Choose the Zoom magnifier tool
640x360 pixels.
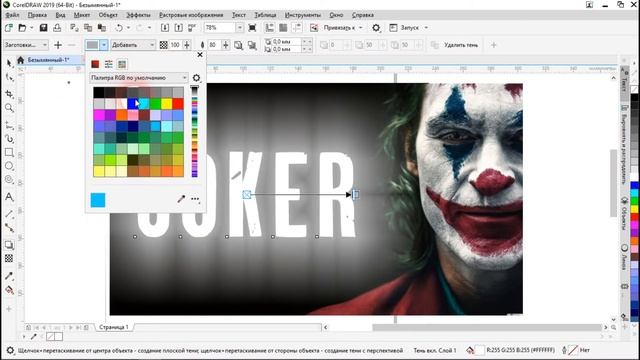coord(9,108)
